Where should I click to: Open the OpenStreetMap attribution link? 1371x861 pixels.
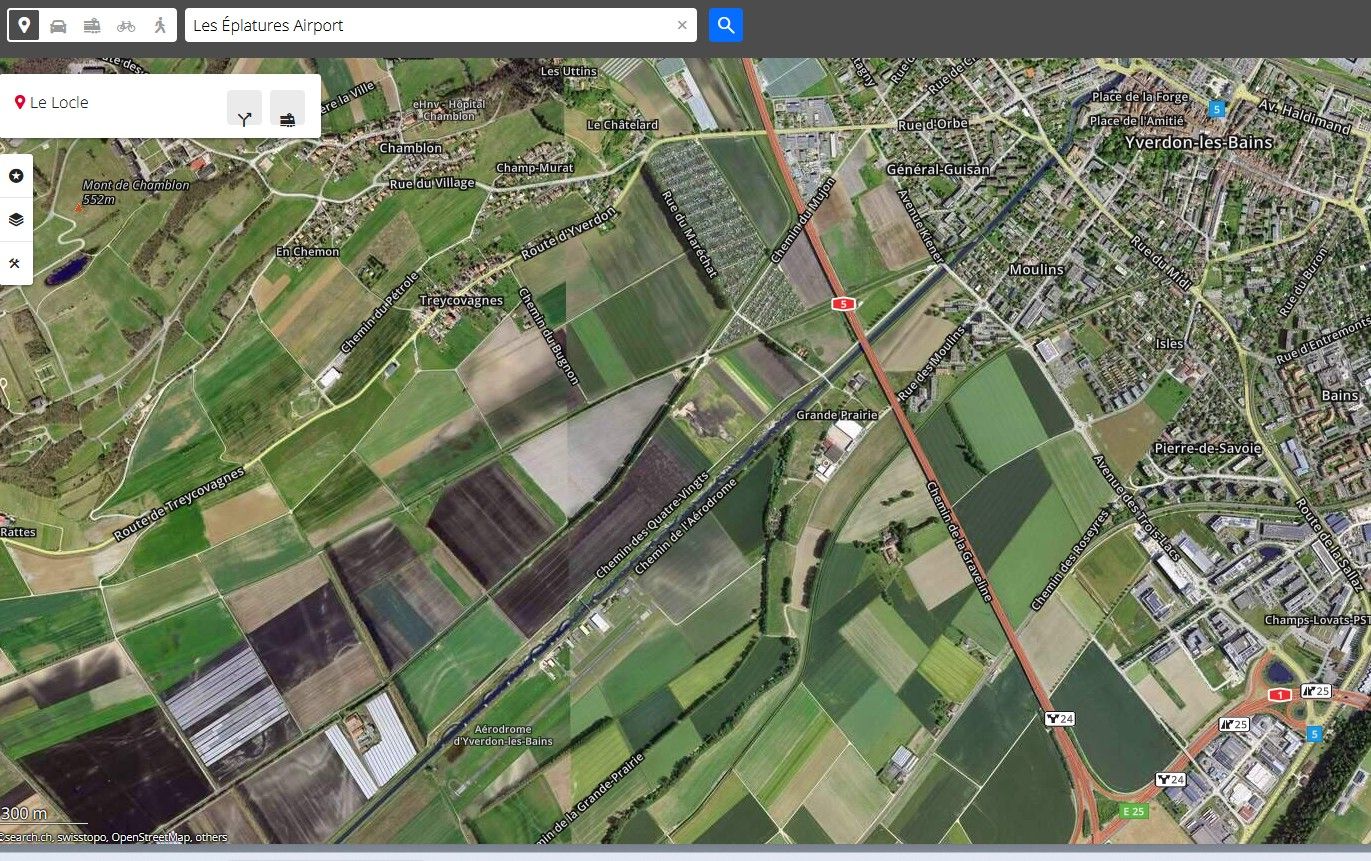tap(151, 837)
